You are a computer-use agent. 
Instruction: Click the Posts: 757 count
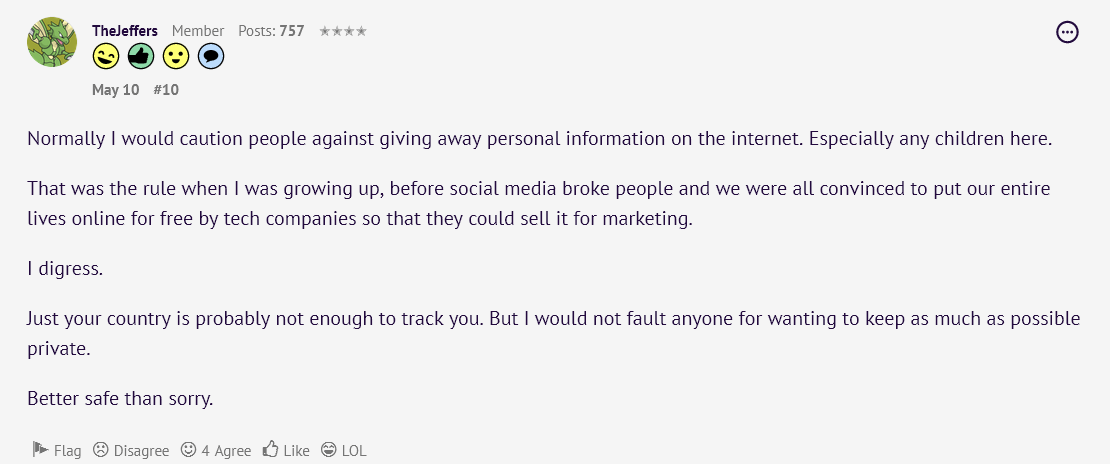[271, 30]
